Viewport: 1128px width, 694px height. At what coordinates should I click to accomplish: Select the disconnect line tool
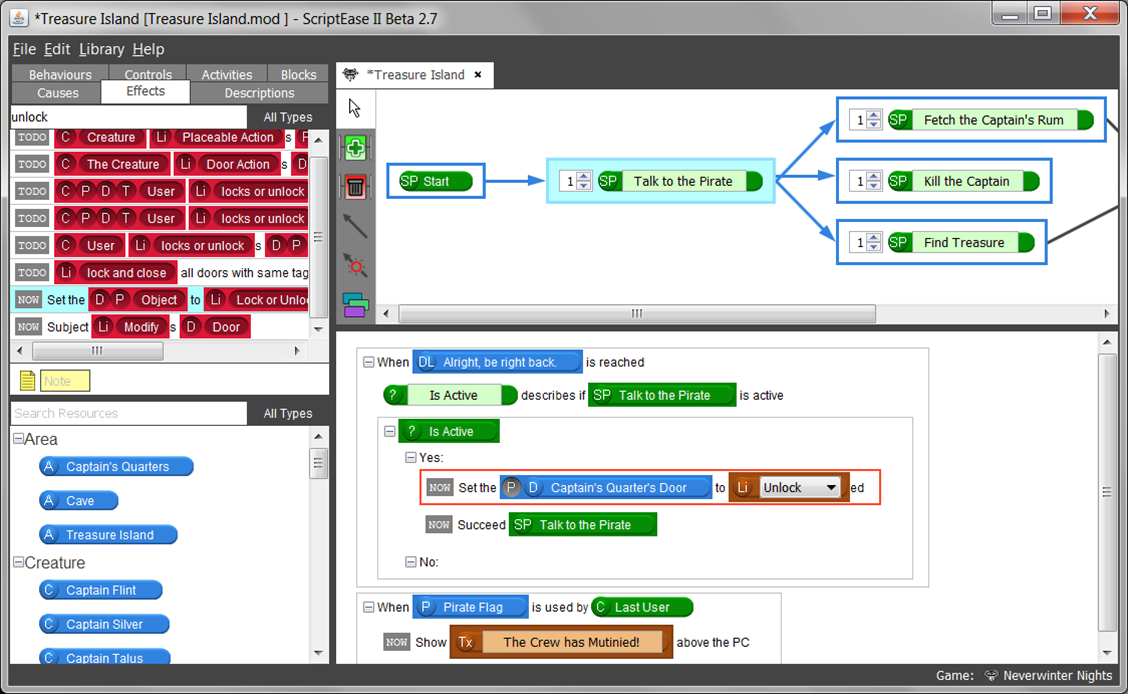pyautogui.click(x=355, y=266)
